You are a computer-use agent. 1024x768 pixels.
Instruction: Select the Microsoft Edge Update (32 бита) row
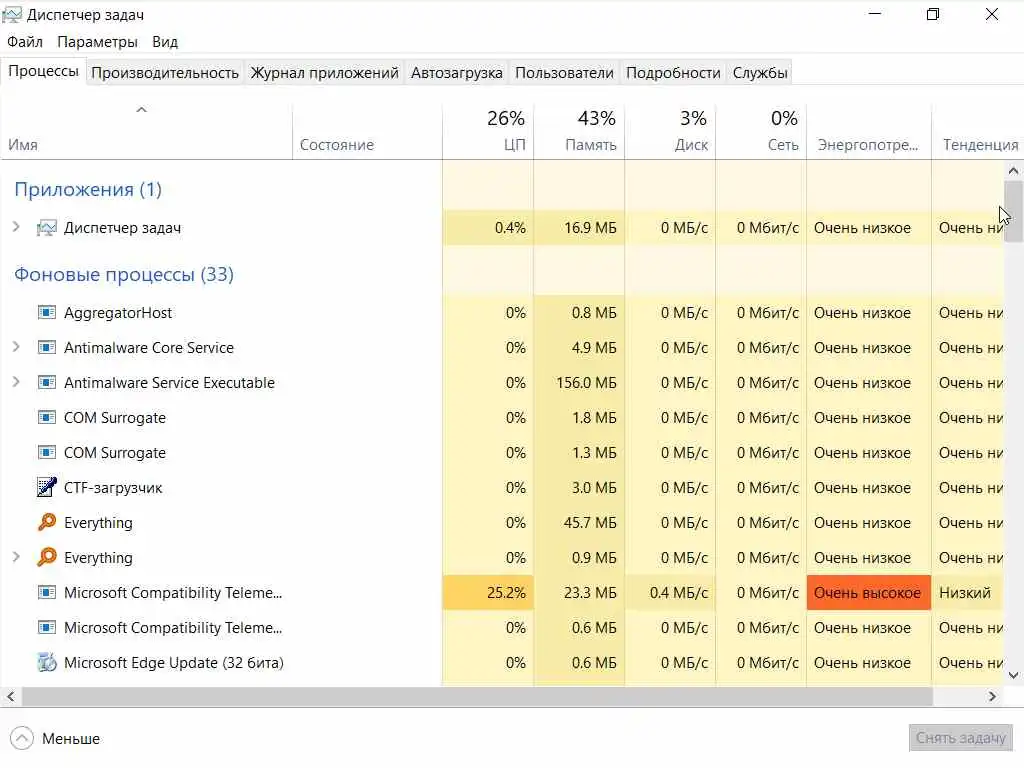(x=502, y=663)
